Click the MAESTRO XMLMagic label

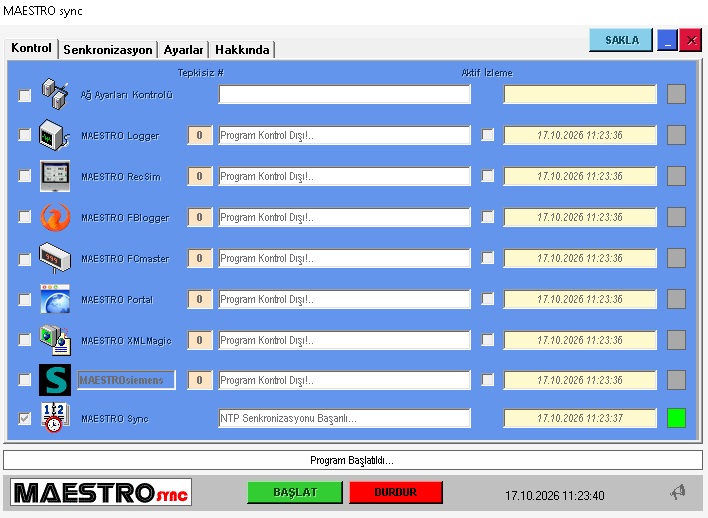(x=126, y=341)
